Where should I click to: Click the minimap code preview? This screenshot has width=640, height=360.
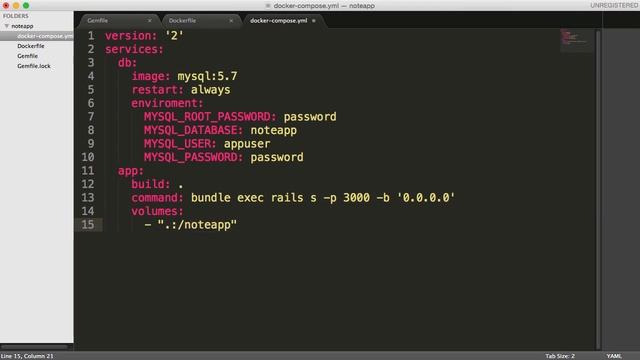[576, 40]
